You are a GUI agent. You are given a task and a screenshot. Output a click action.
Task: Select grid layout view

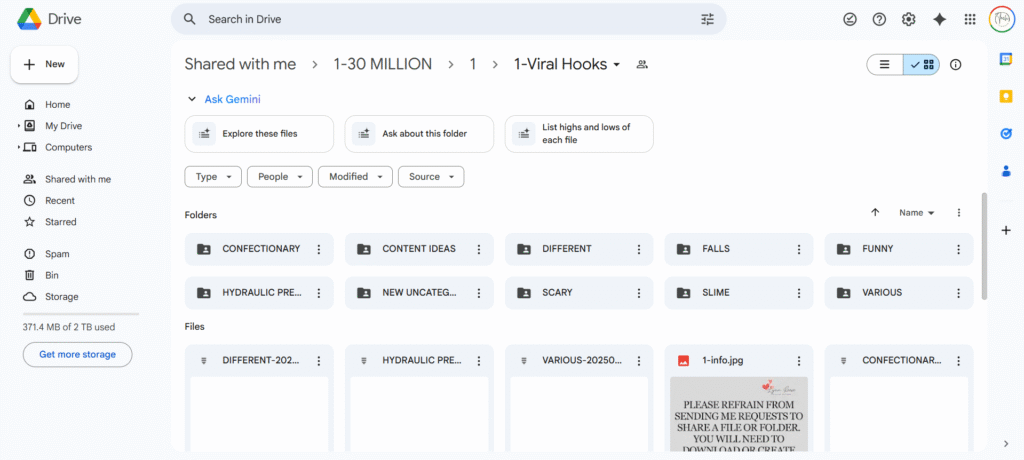point(922,65)
